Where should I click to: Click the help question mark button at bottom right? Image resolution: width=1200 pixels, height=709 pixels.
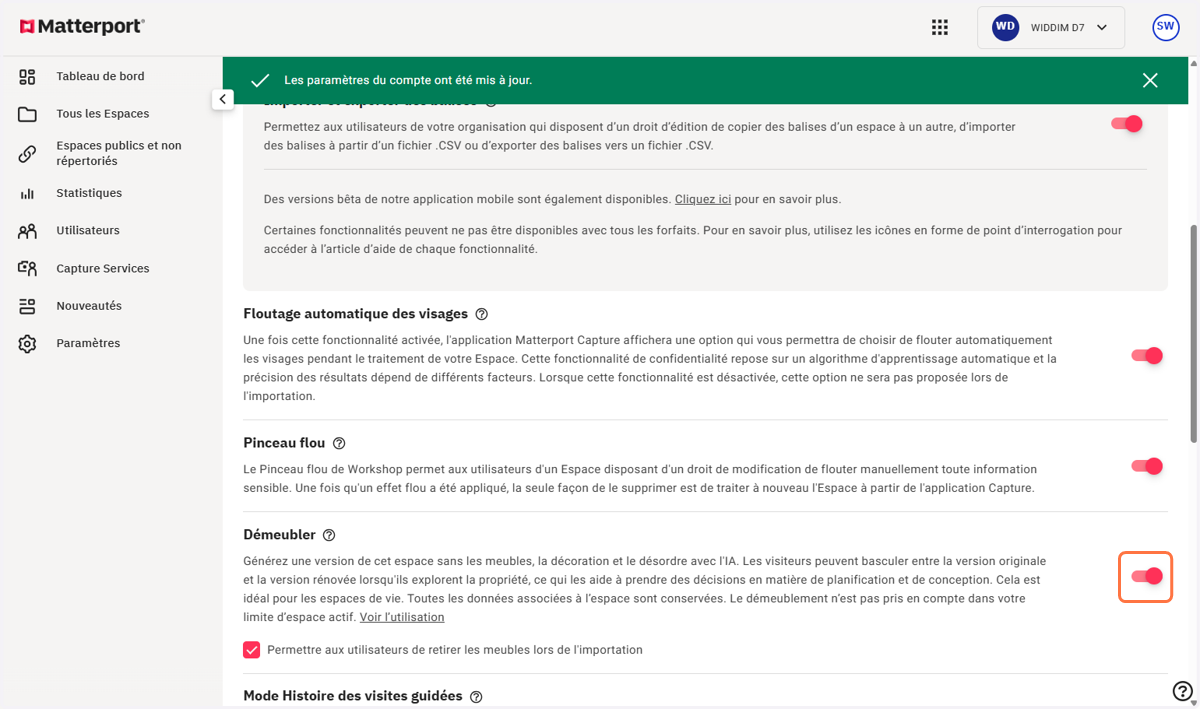tap(1182, 691)
